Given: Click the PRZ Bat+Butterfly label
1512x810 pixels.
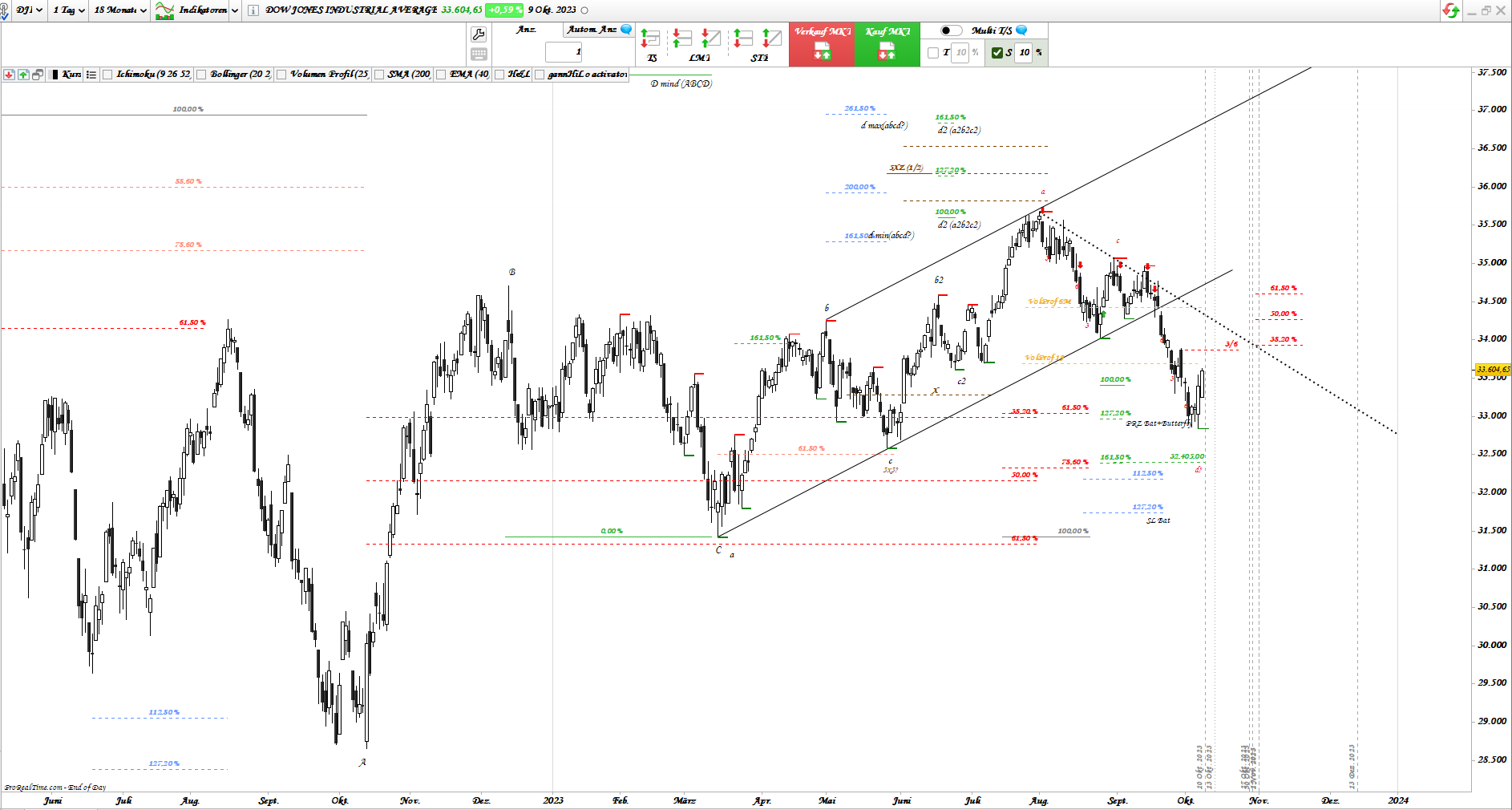Looking at the screenshot, I should tap(1158, 423).
